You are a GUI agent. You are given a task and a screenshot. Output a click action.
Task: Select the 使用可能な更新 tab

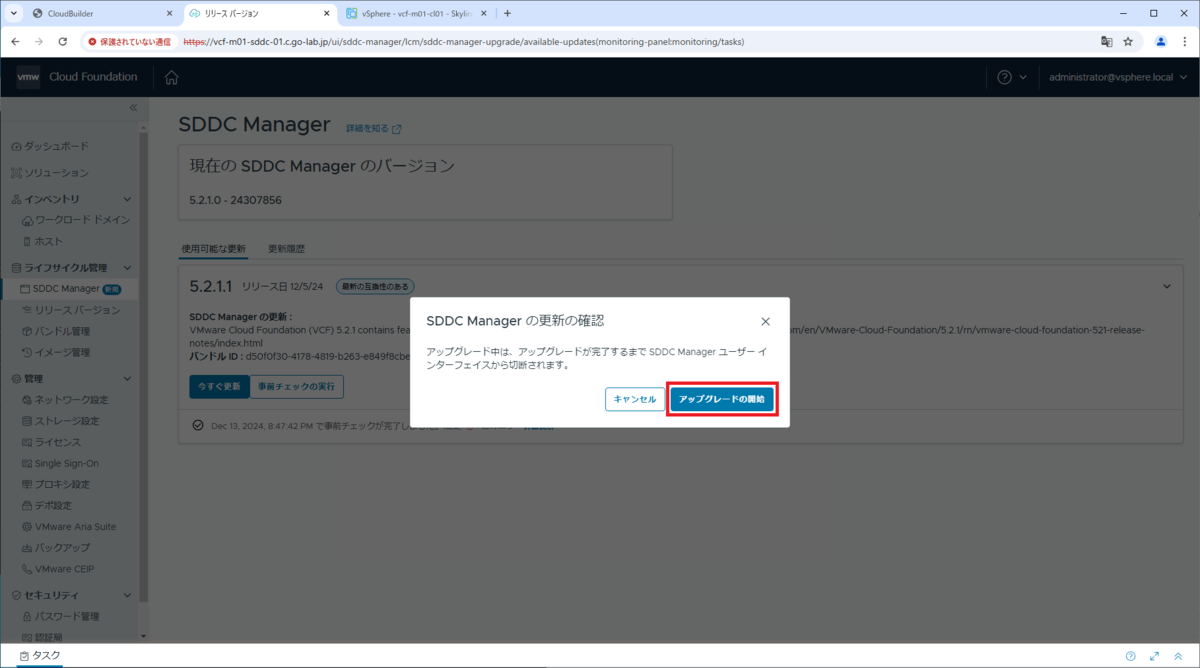click(212, 247)
